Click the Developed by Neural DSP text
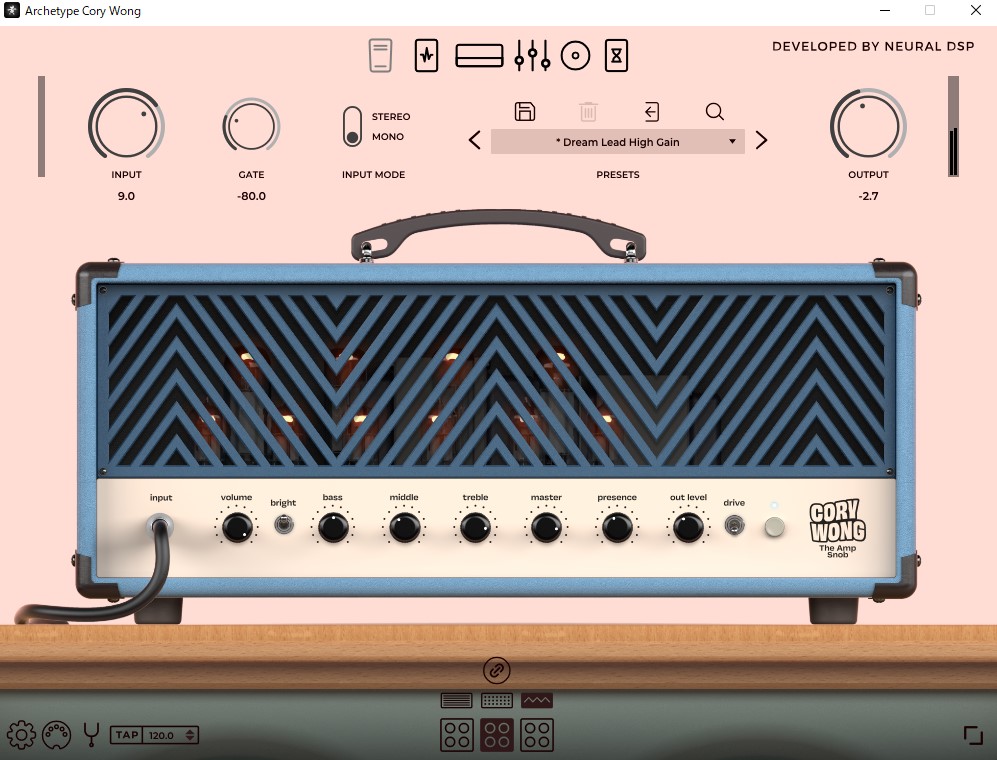Screen dimensions: 997x760 873,46
